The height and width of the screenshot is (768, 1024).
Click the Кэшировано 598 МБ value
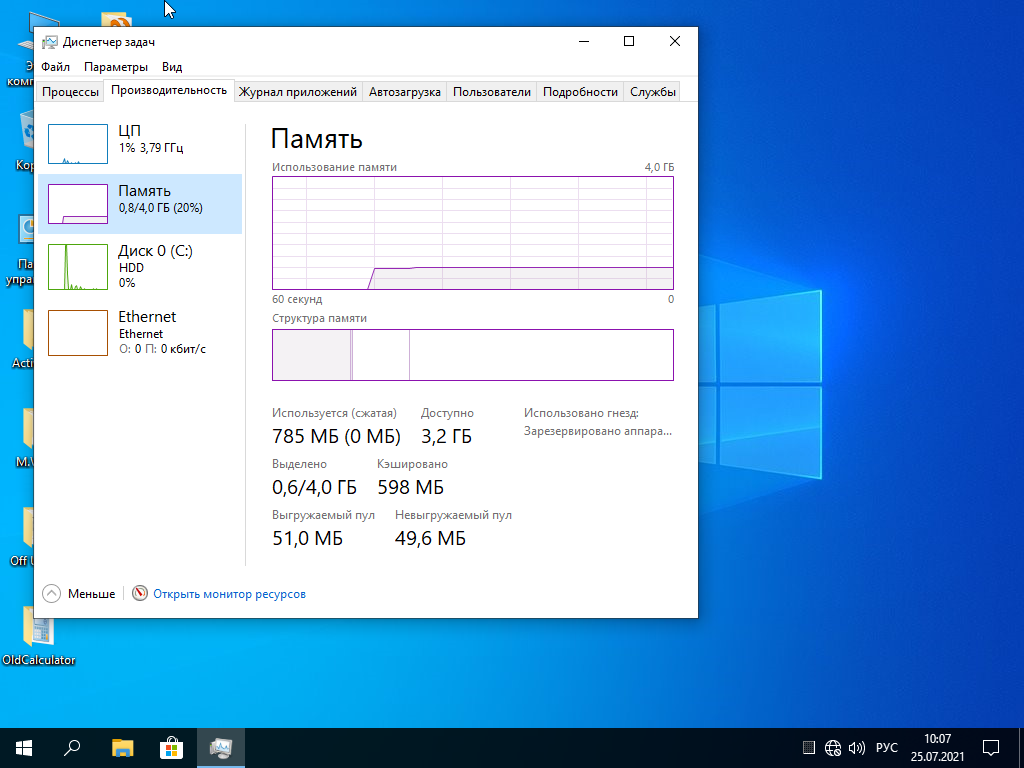pos(410,487)
